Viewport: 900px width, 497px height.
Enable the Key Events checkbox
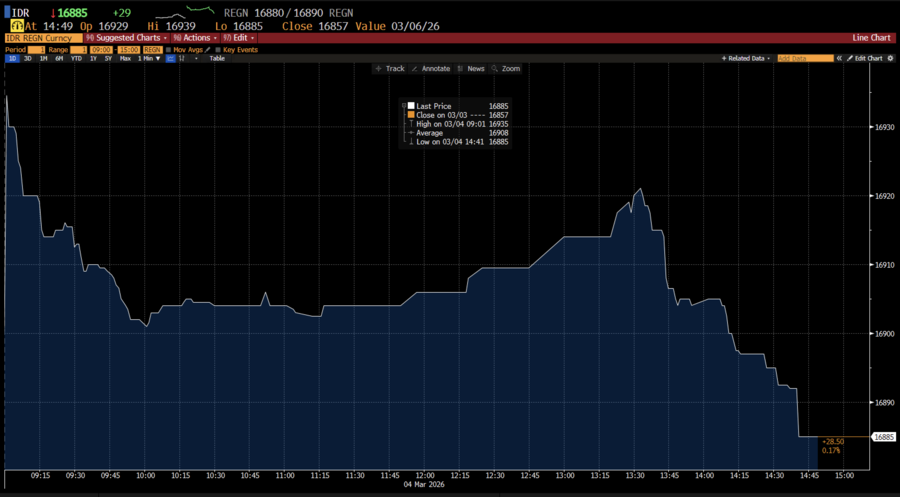(218, 48)
